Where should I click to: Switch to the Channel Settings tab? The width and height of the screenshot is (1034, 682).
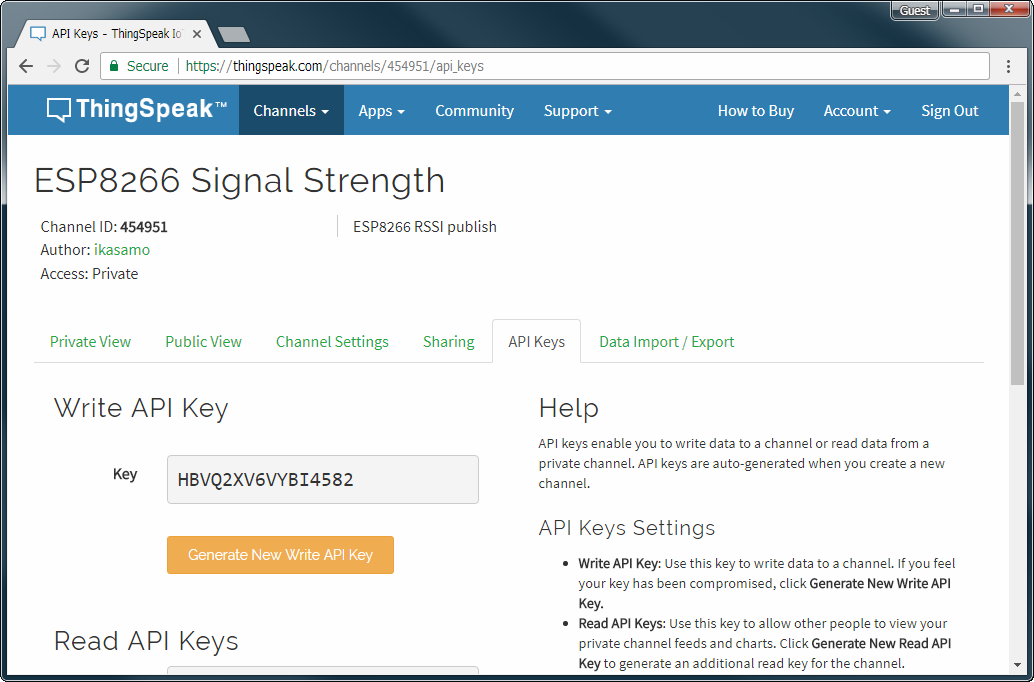pos(332,342)
